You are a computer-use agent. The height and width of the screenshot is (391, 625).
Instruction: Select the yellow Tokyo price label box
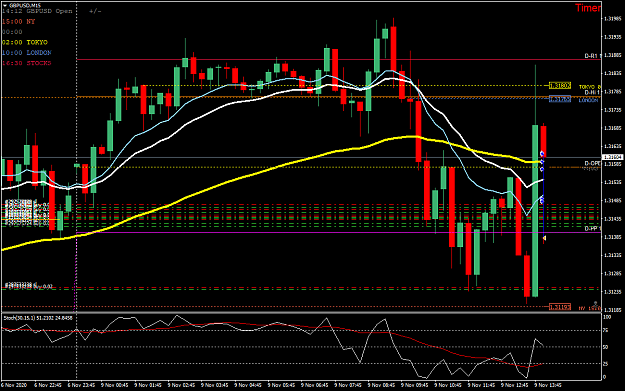point(560,86)
